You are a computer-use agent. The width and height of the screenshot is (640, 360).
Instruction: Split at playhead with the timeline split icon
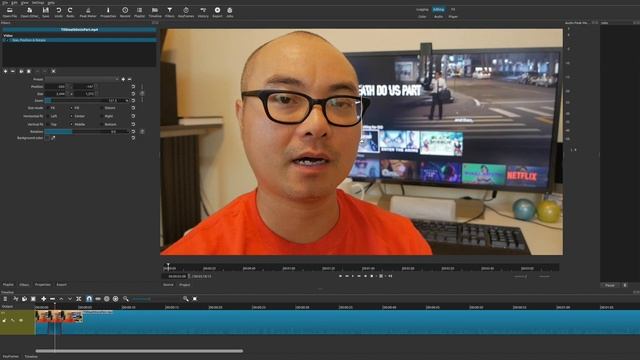coord(79,299)
